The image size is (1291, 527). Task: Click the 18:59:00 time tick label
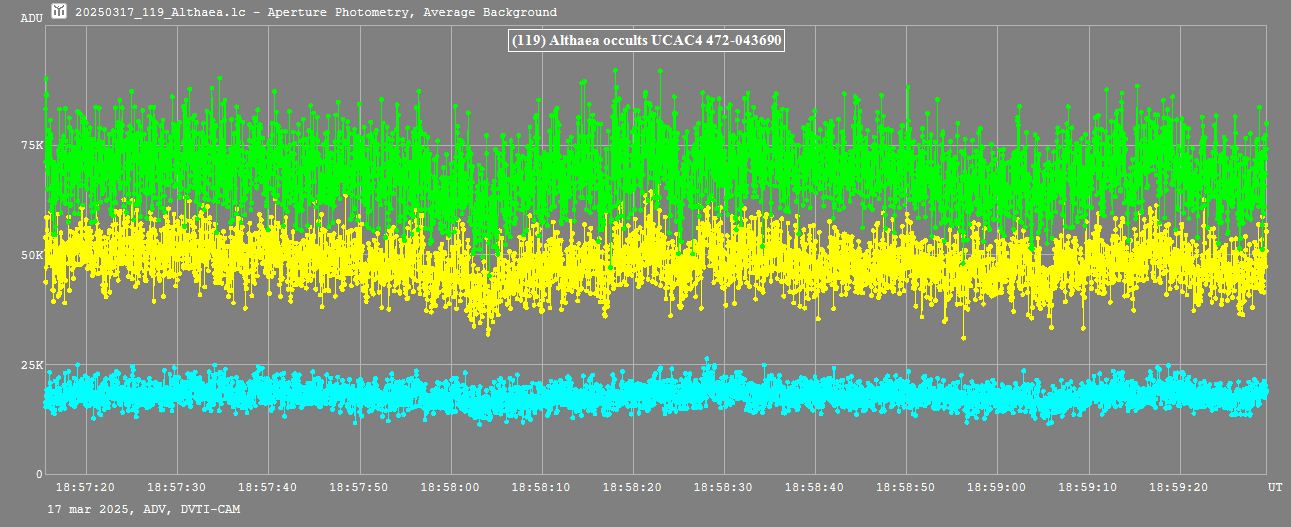tap(998, 487)
